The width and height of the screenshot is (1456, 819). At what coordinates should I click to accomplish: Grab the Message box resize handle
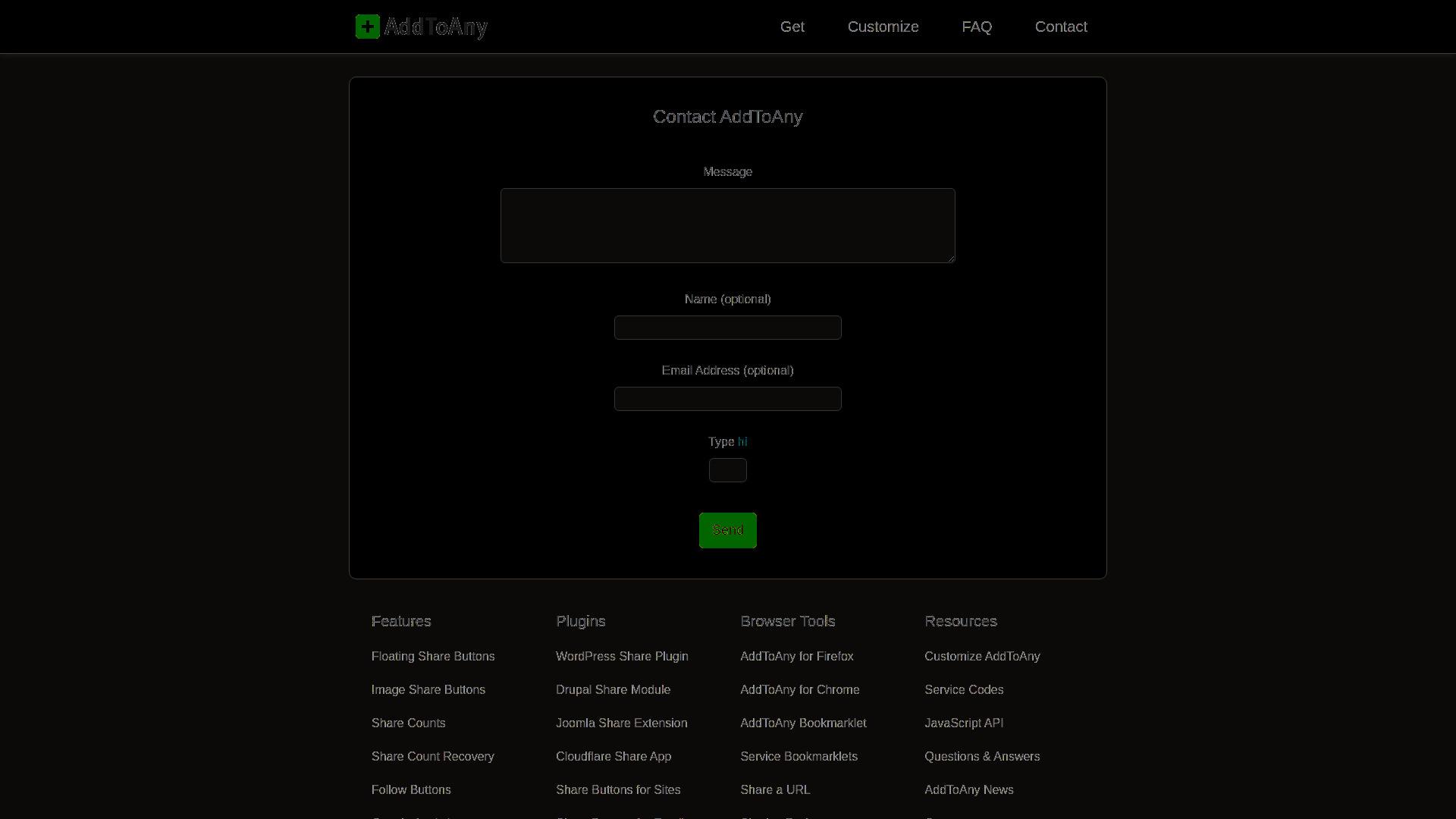[951, 259]
